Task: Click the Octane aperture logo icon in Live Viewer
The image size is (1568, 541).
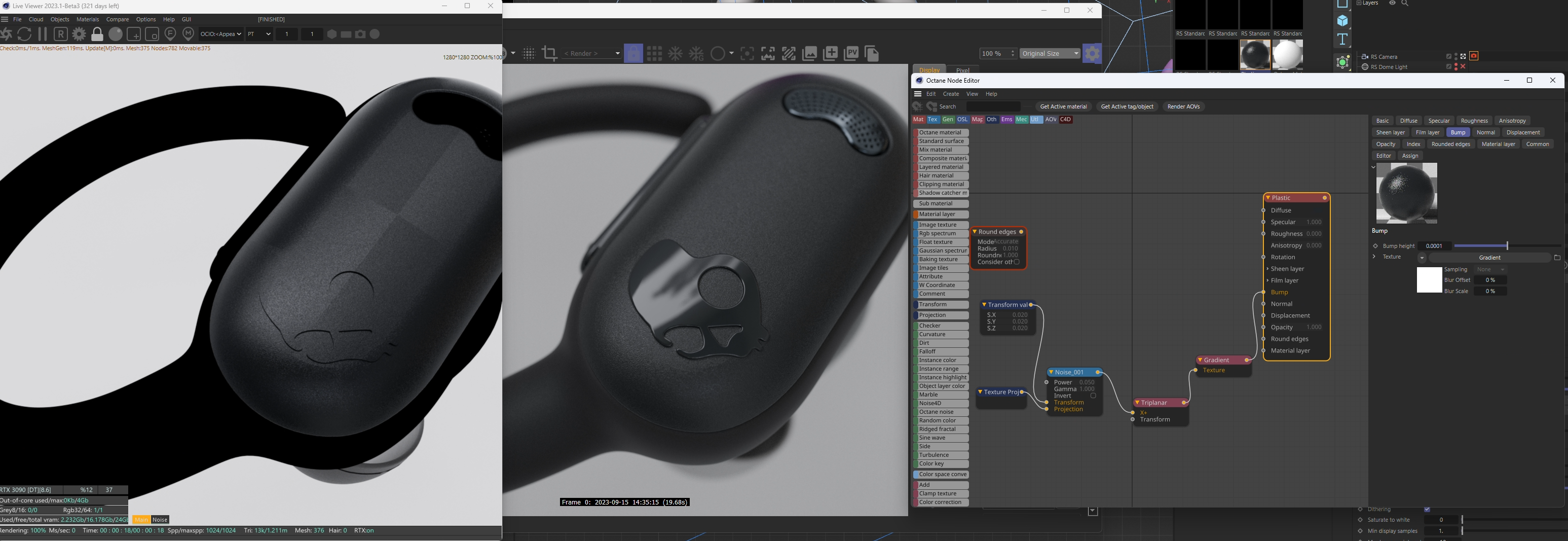Action: pyautogui.click(x=6, y=34)
